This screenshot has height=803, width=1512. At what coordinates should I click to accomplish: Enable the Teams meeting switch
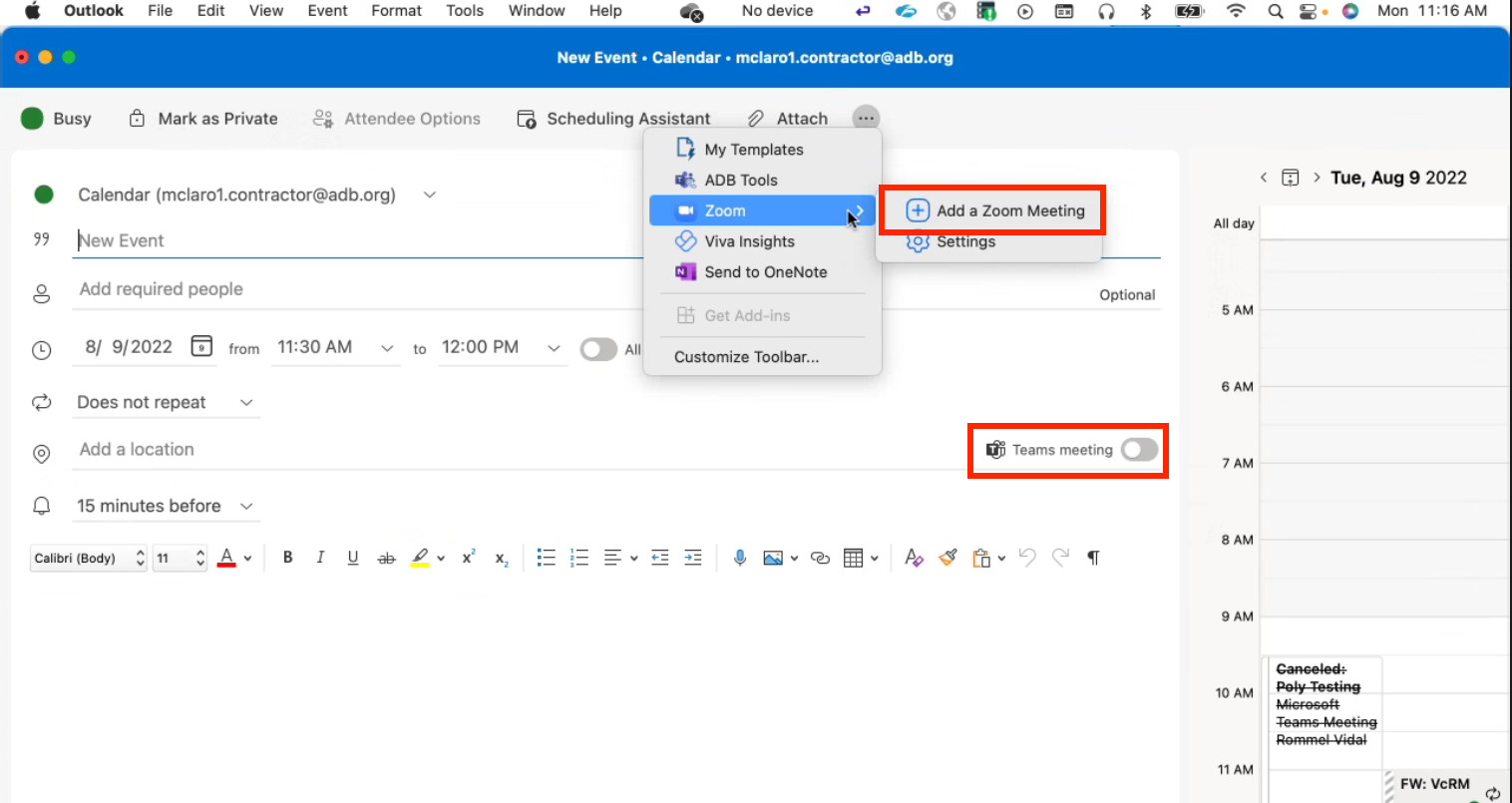1139,450
